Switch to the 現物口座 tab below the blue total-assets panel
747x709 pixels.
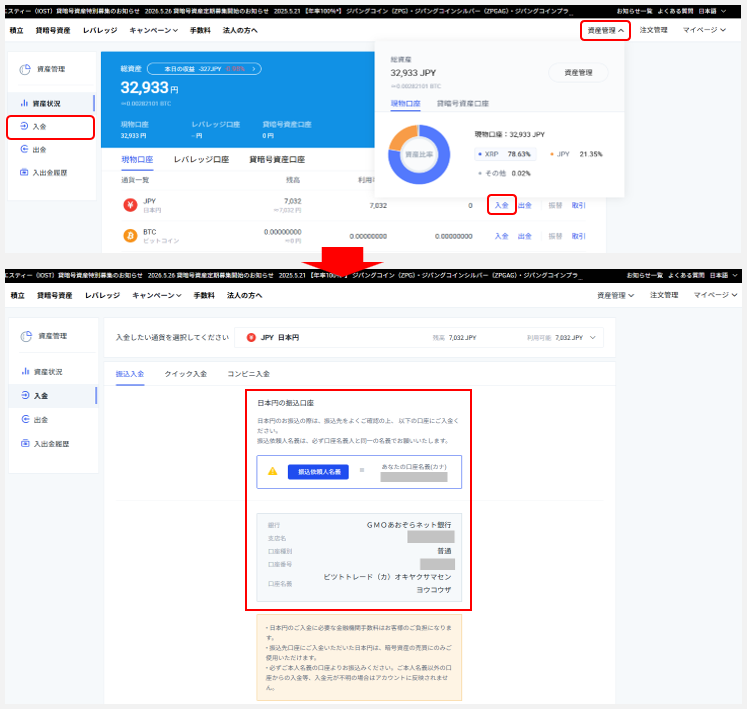(137, 160)
